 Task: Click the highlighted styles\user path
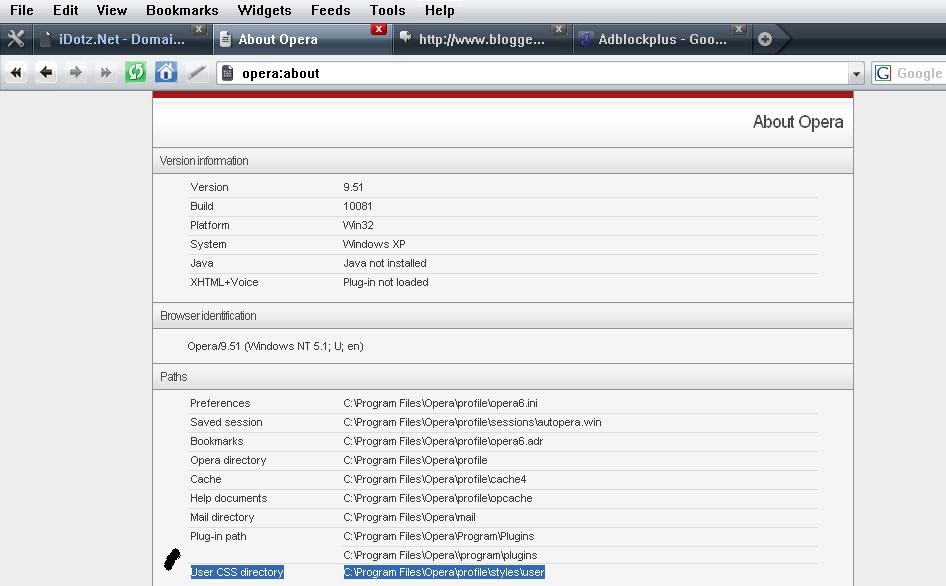[444, 572]
